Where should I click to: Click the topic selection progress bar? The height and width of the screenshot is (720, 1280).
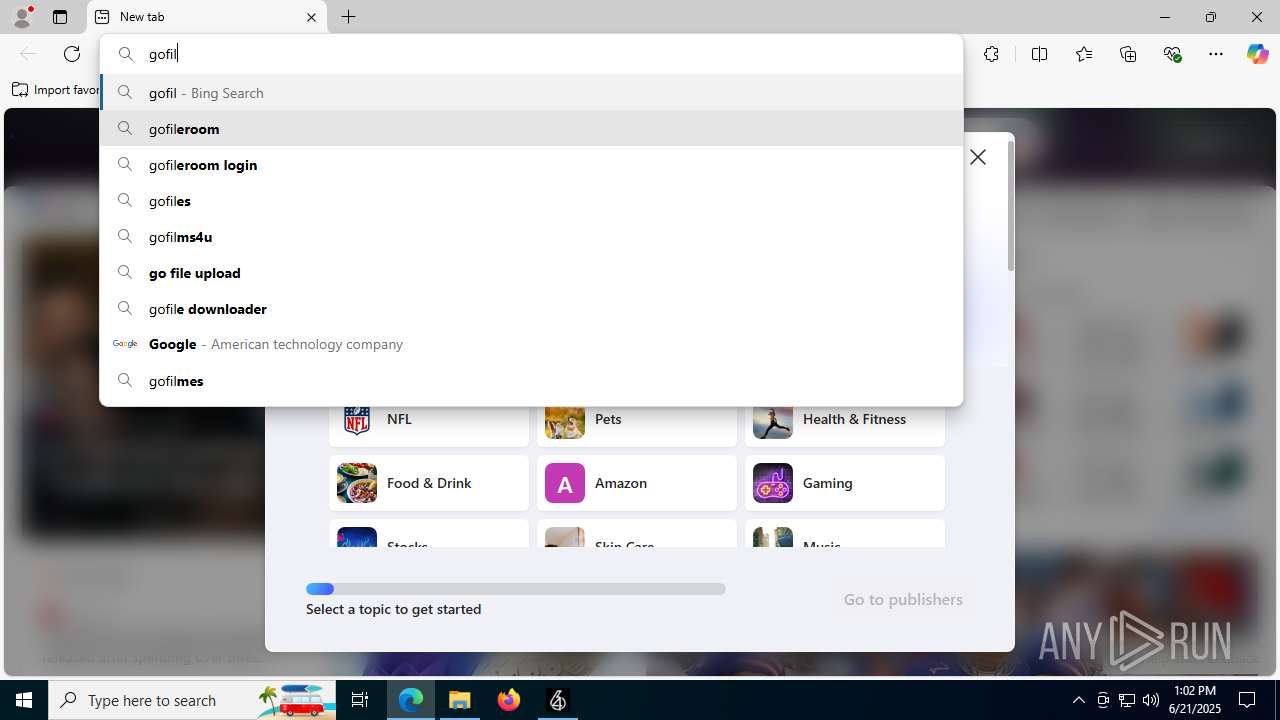pos(516,589)
